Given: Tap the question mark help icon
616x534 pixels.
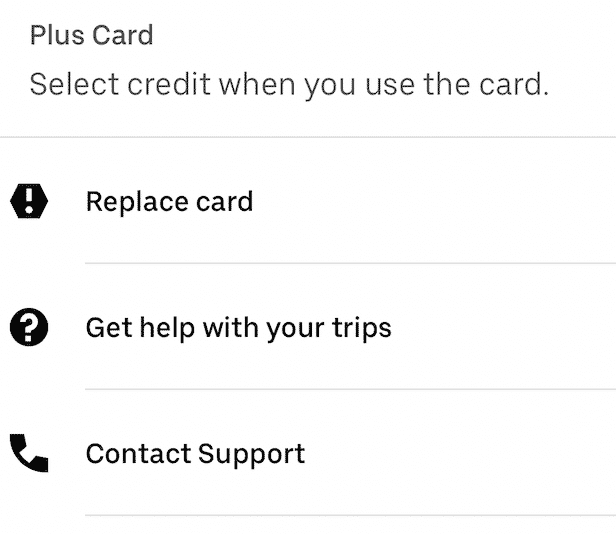Looking at the screenshot, I should (29, 327).
